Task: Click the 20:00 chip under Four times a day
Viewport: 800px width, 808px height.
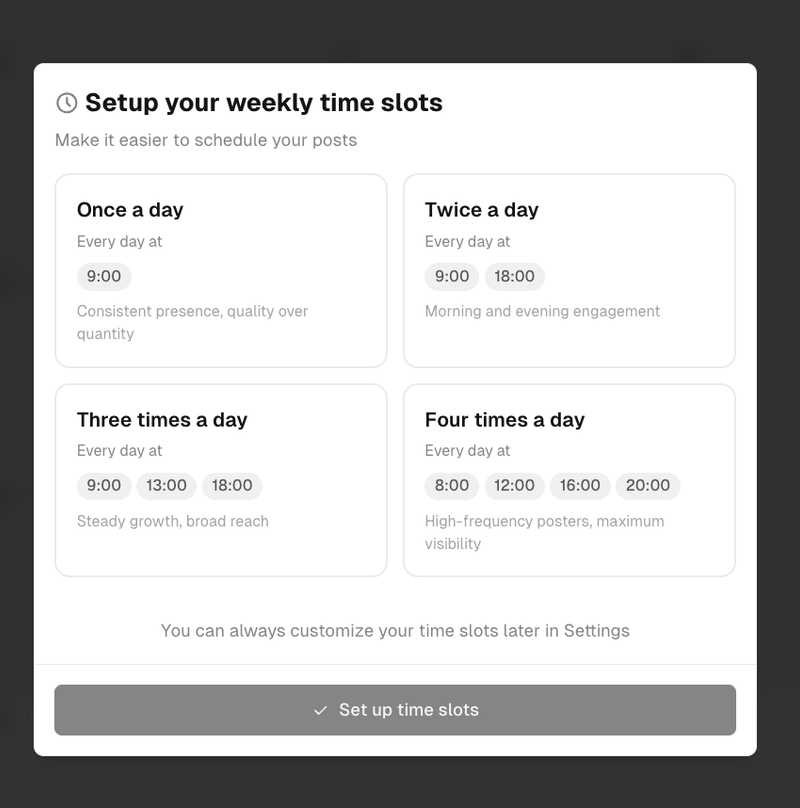Action: click(x=647, y=486)
